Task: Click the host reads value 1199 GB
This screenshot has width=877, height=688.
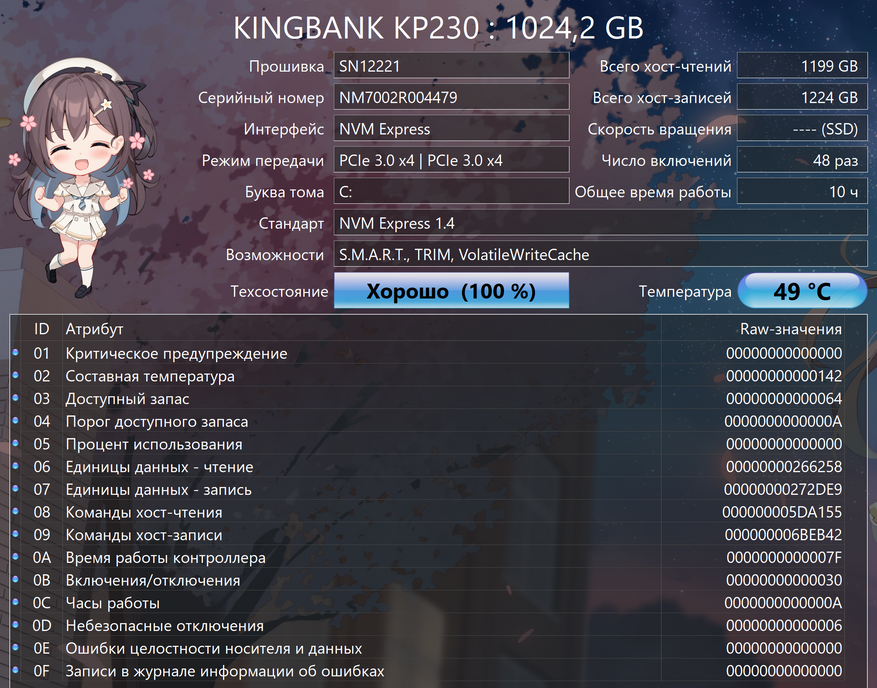Action: tap(802, 66)
